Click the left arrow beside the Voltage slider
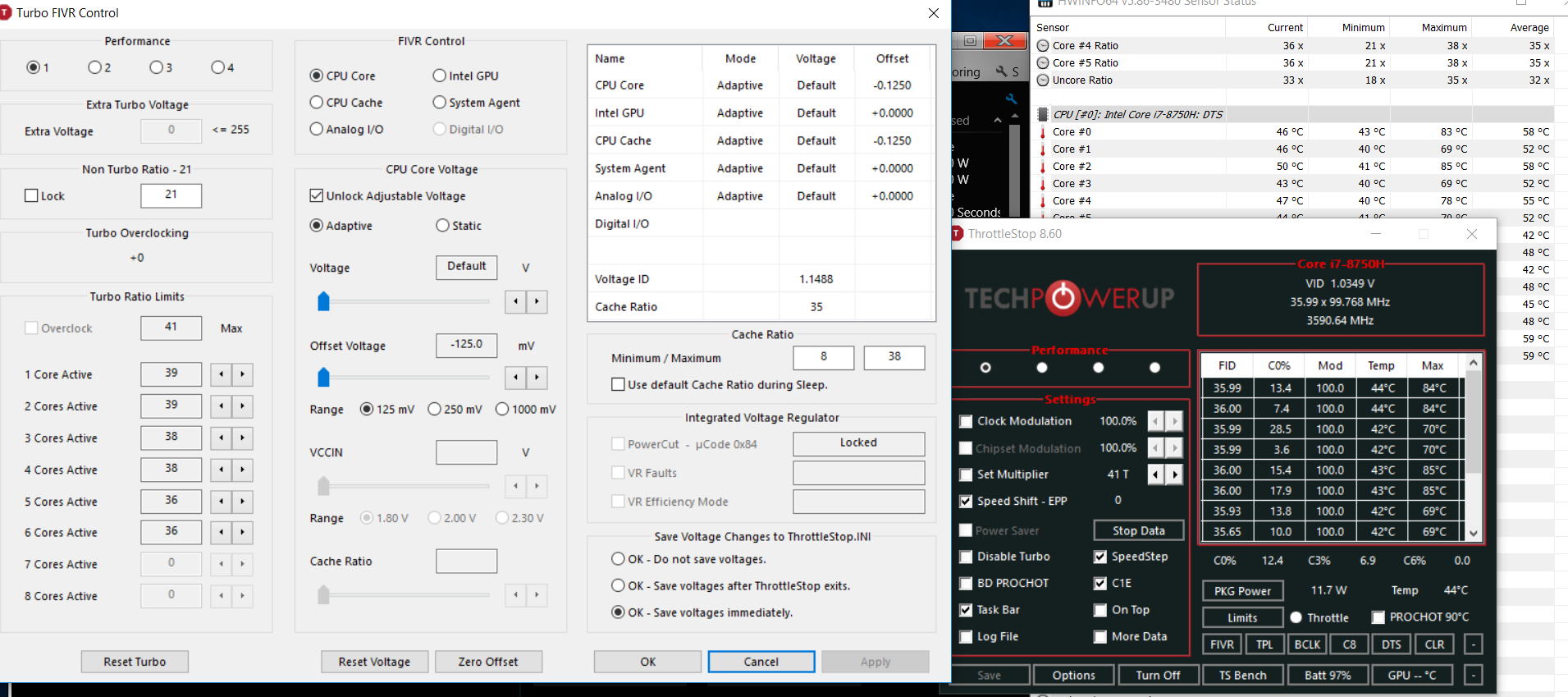 515,301
